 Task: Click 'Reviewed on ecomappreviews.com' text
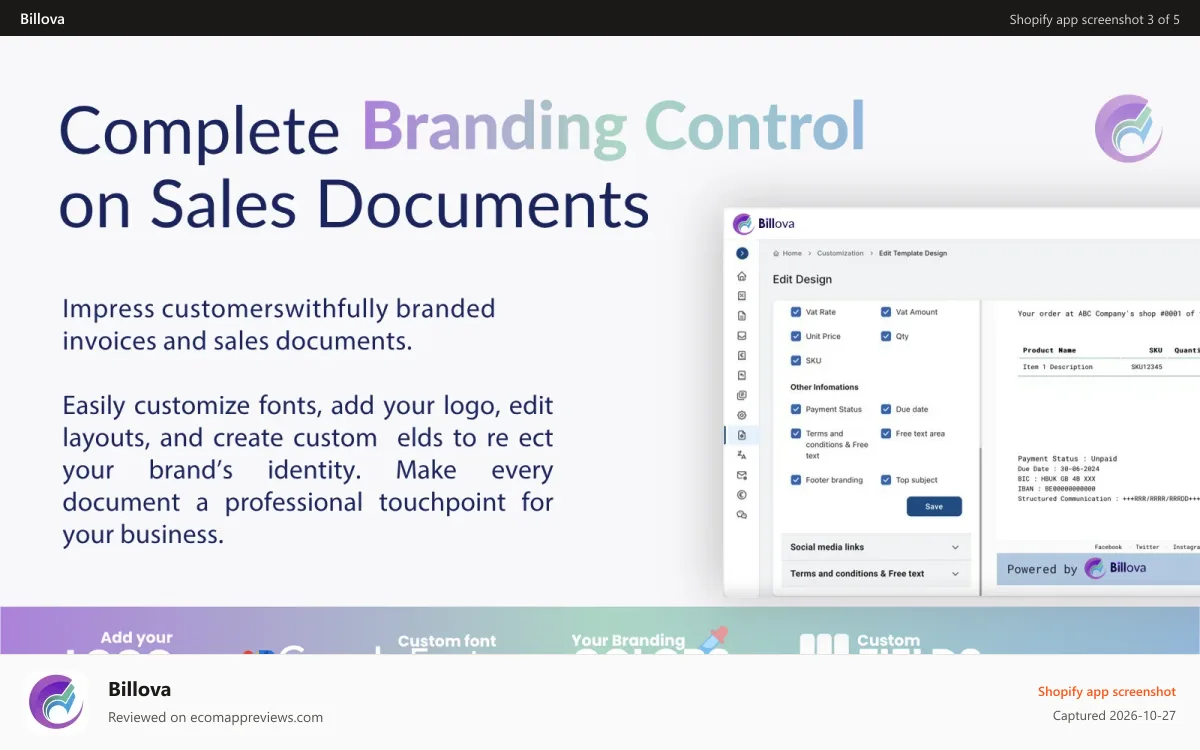click(215, 717)
